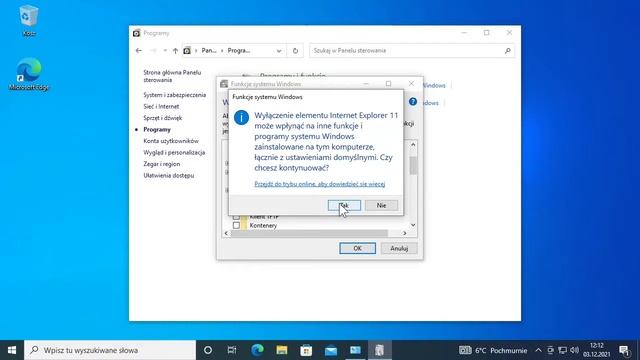Open the weather widget showing 6°C Pochmurnie

[x=493, y=350]
